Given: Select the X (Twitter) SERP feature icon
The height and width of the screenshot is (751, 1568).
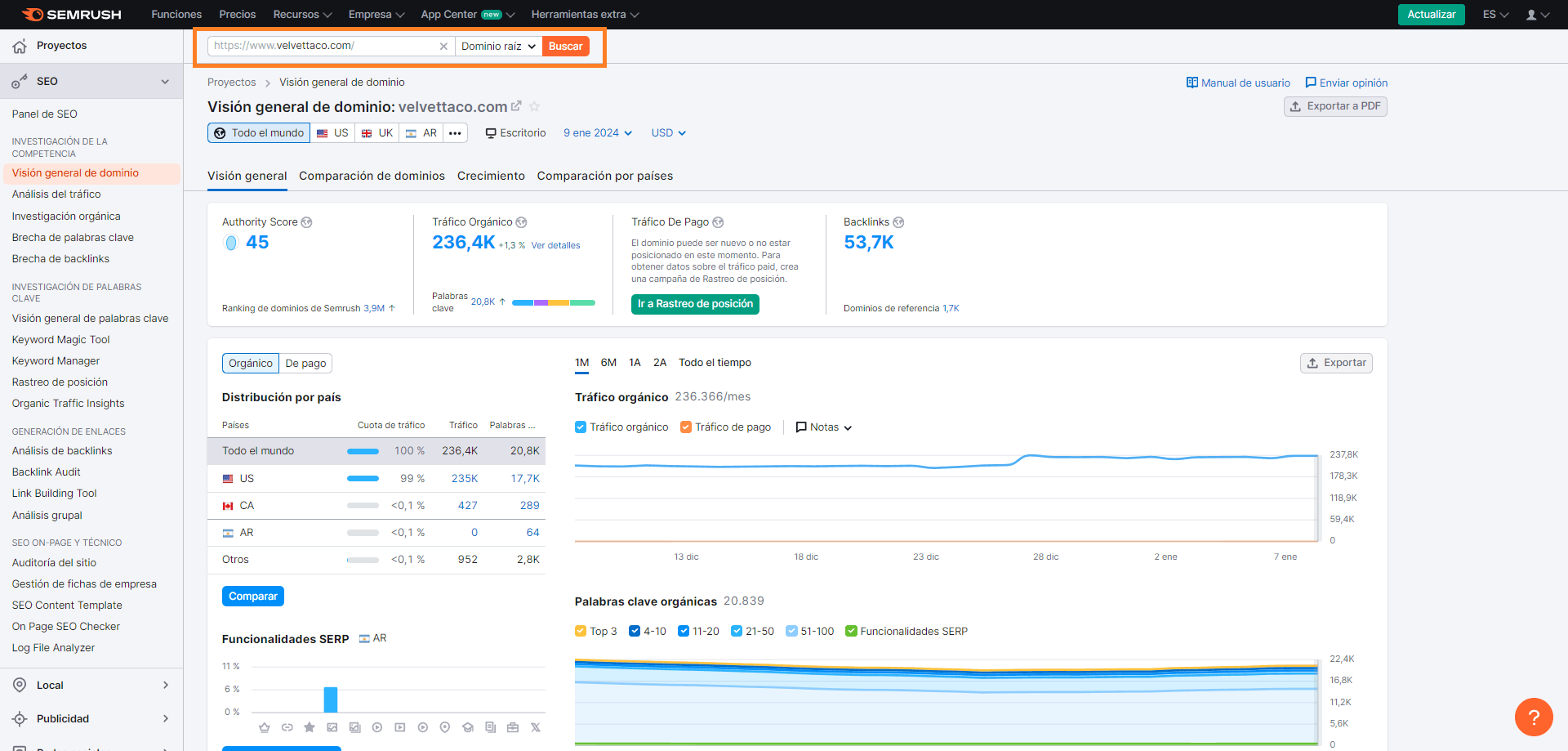Looking at the screenshot, I should pos(536,726).
